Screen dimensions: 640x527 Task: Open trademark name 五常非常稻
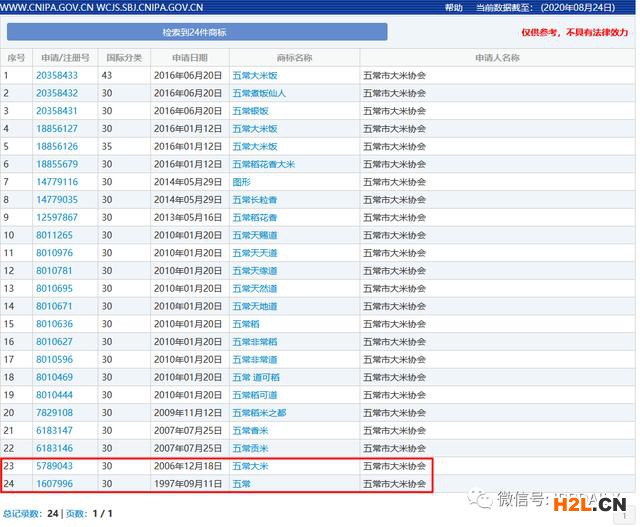[x=255, y=342]
